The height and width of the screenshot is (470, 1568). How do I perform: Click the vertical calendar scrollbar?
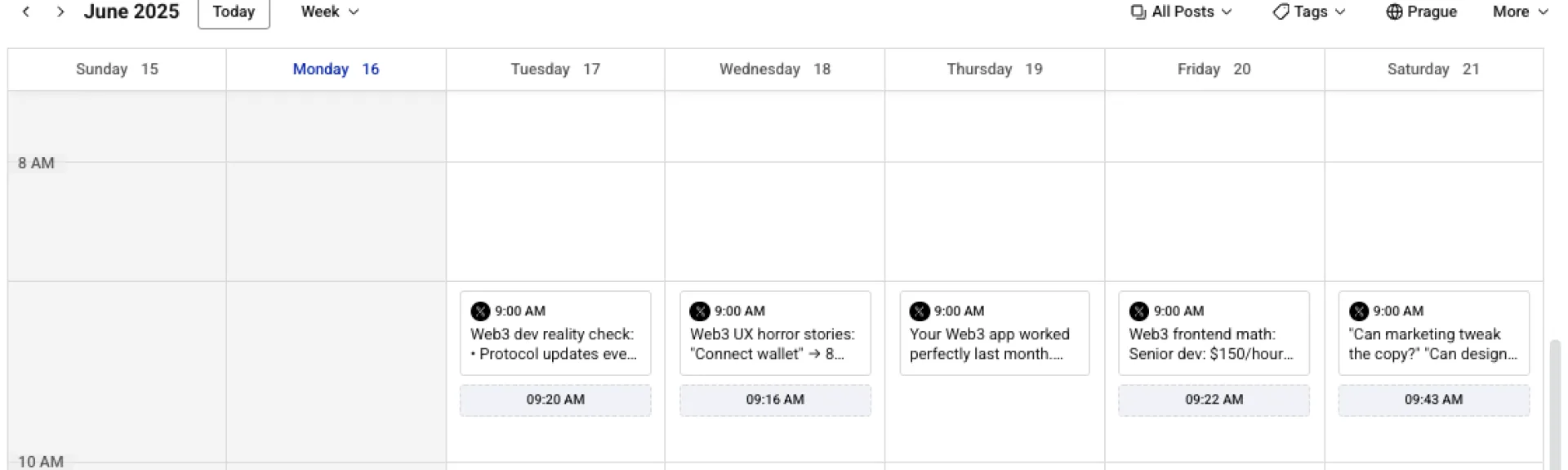tap(1555, 405)
